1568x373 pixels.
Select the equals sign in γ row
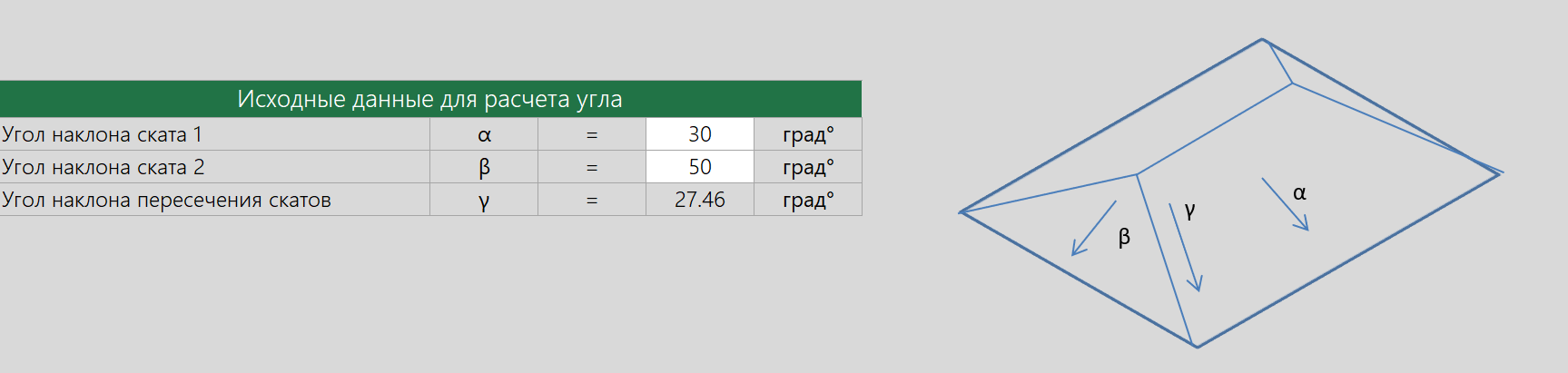point(592,200)
